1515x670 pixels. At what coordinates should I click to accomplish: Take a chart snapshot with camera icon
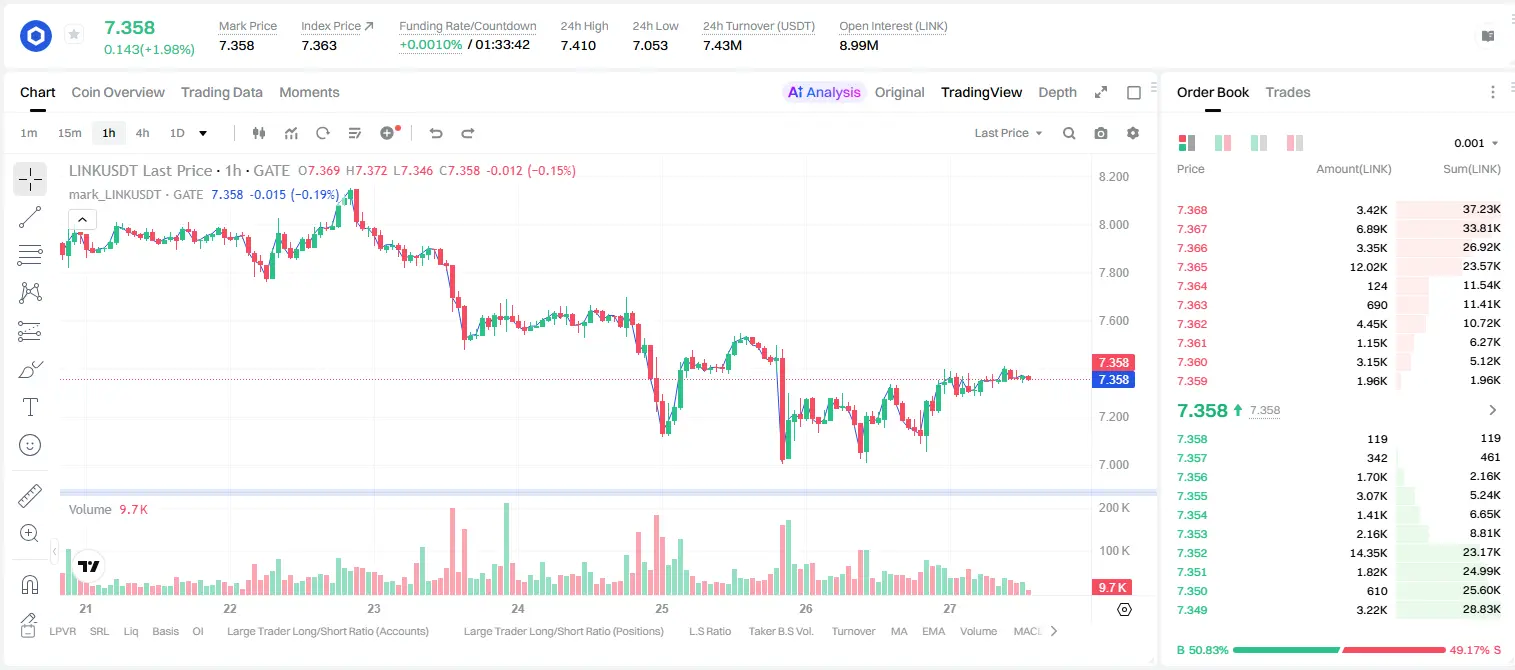click(x=1101, y=133)
